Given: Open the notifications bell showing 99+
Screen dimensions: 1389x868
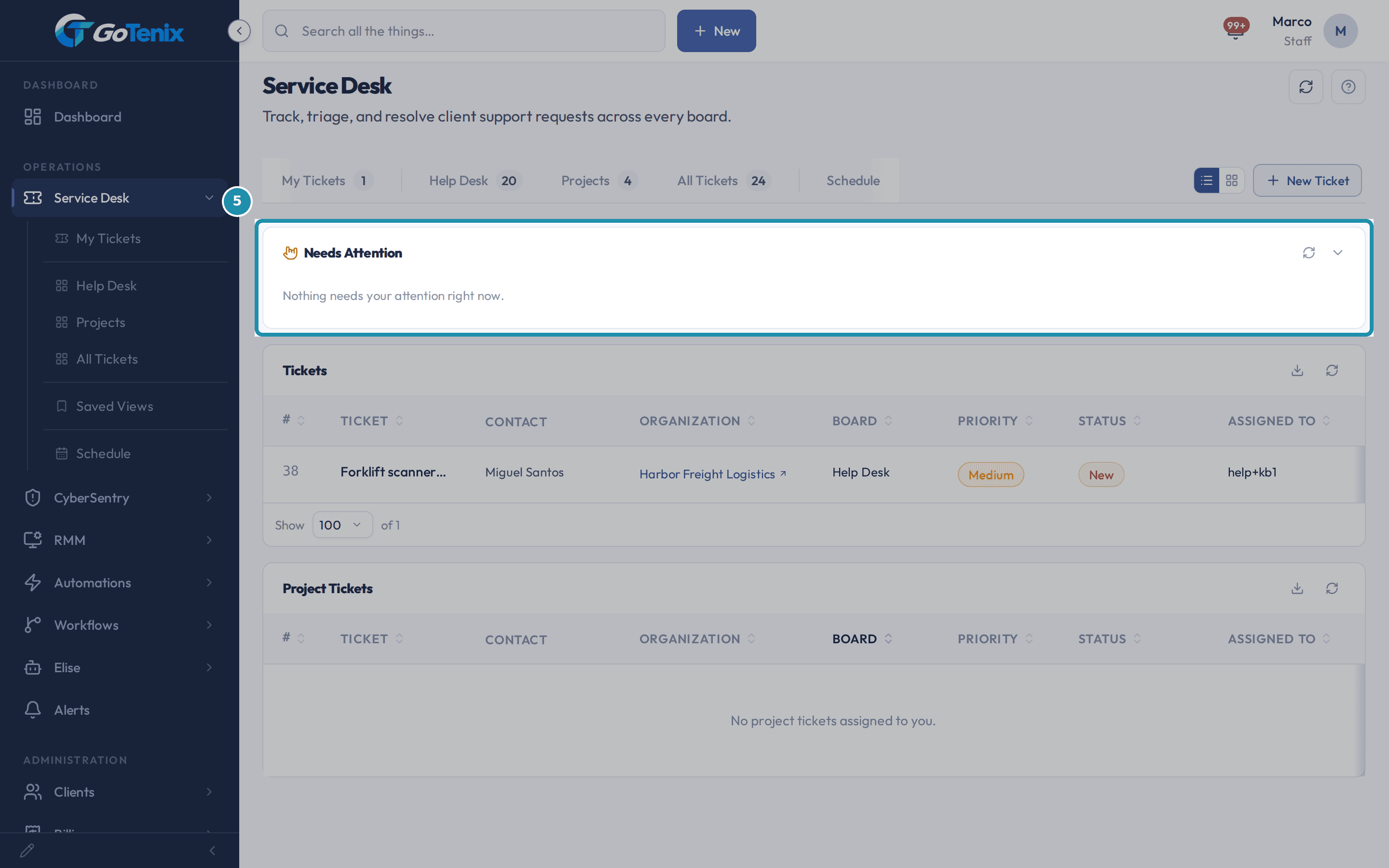Looking at the screenshot, I should point(1235,29).
